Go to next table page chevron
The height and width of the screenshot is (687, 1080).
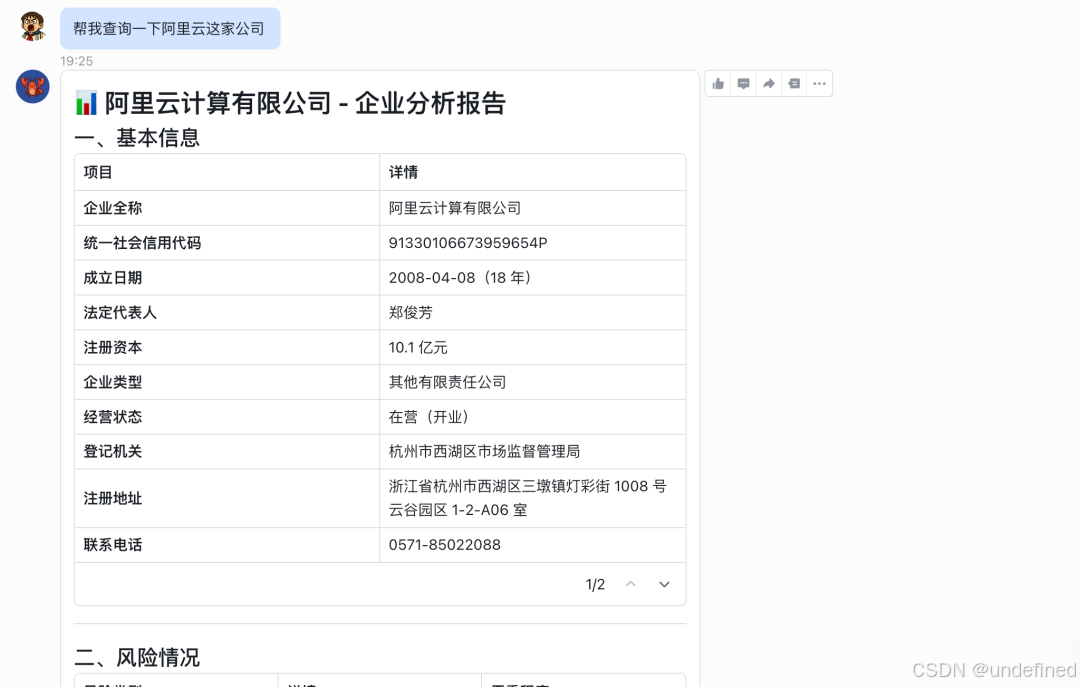tap(664, 584)
